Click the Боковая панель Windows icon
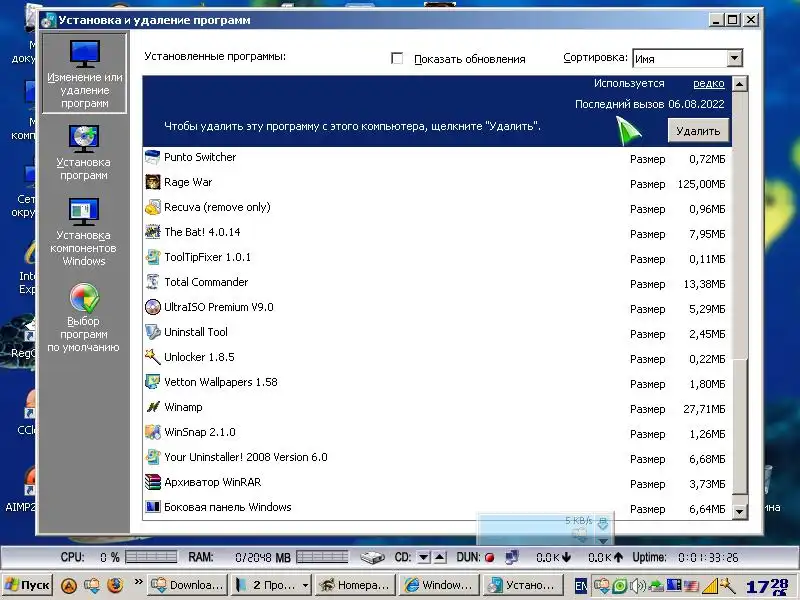 pyautogui.click(x=153, y=507)
